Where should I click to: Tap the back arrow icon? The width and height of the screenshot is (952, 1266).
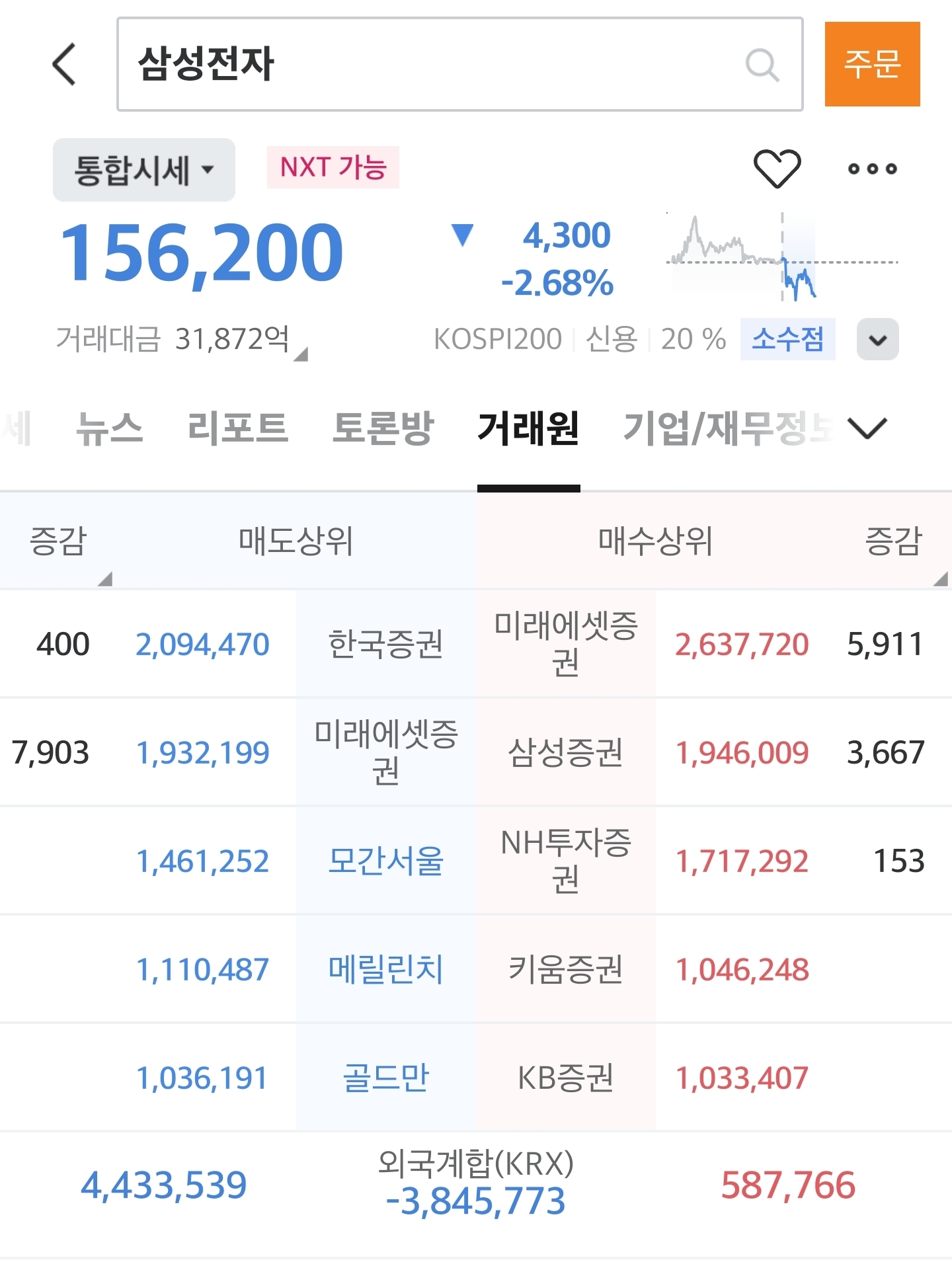point(65,65)
